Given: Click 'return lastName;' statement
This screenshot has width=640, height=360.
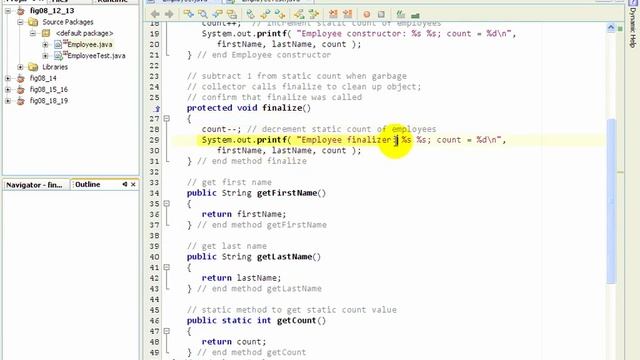Looking at the screenshot, I should pos(241,278).
